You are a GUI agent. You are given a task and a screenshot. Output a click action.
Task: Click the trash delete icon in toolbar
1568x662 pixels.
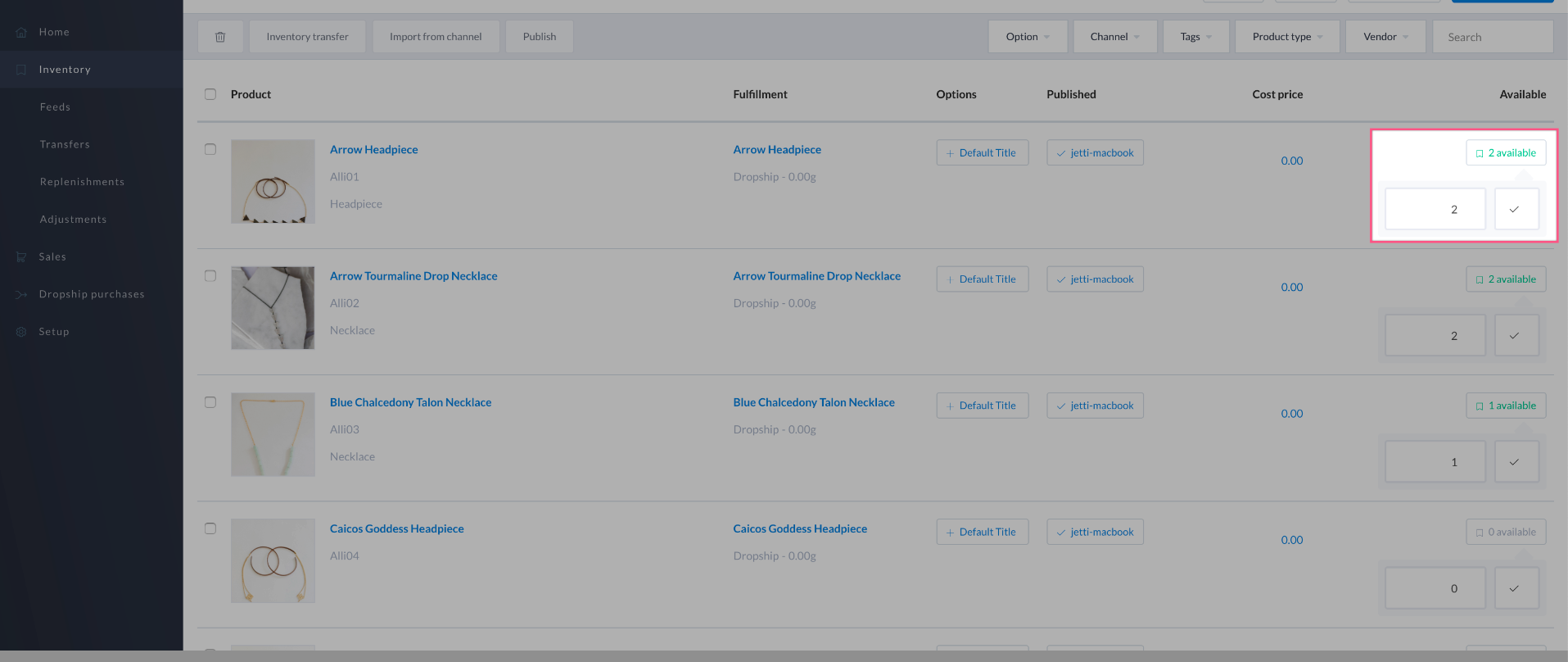click(x=220, y=37)
